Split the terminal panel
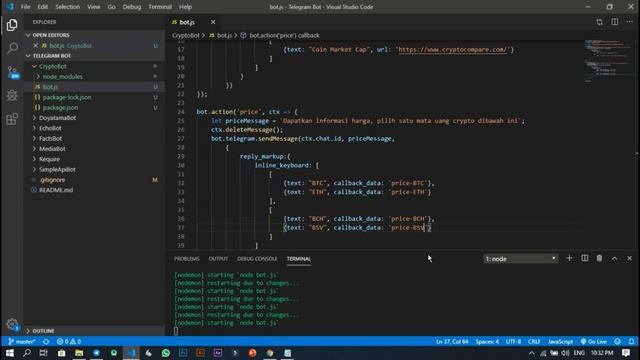The height and width of the screenshot is (360, 640). (x=584, y=258)
